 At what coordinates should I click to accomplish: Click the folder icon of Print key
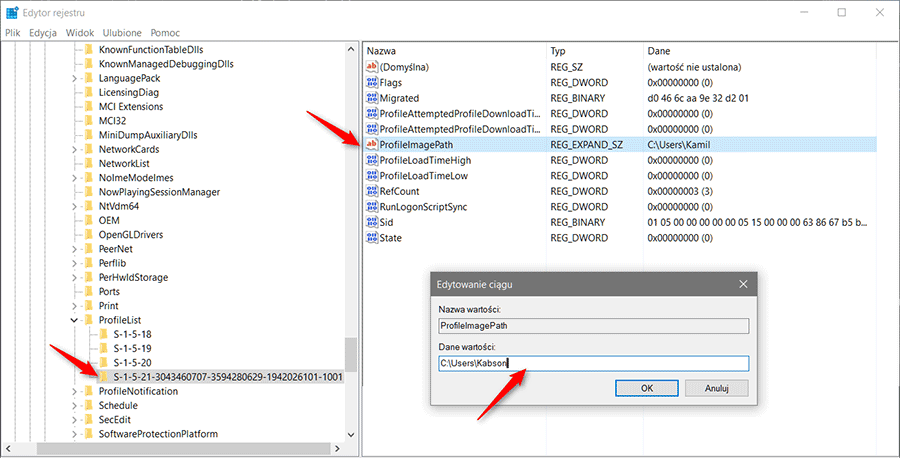88,306
